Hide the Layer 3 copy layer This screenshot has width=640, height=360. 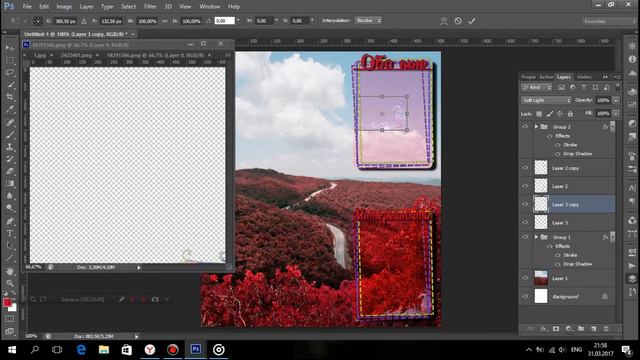525,204
